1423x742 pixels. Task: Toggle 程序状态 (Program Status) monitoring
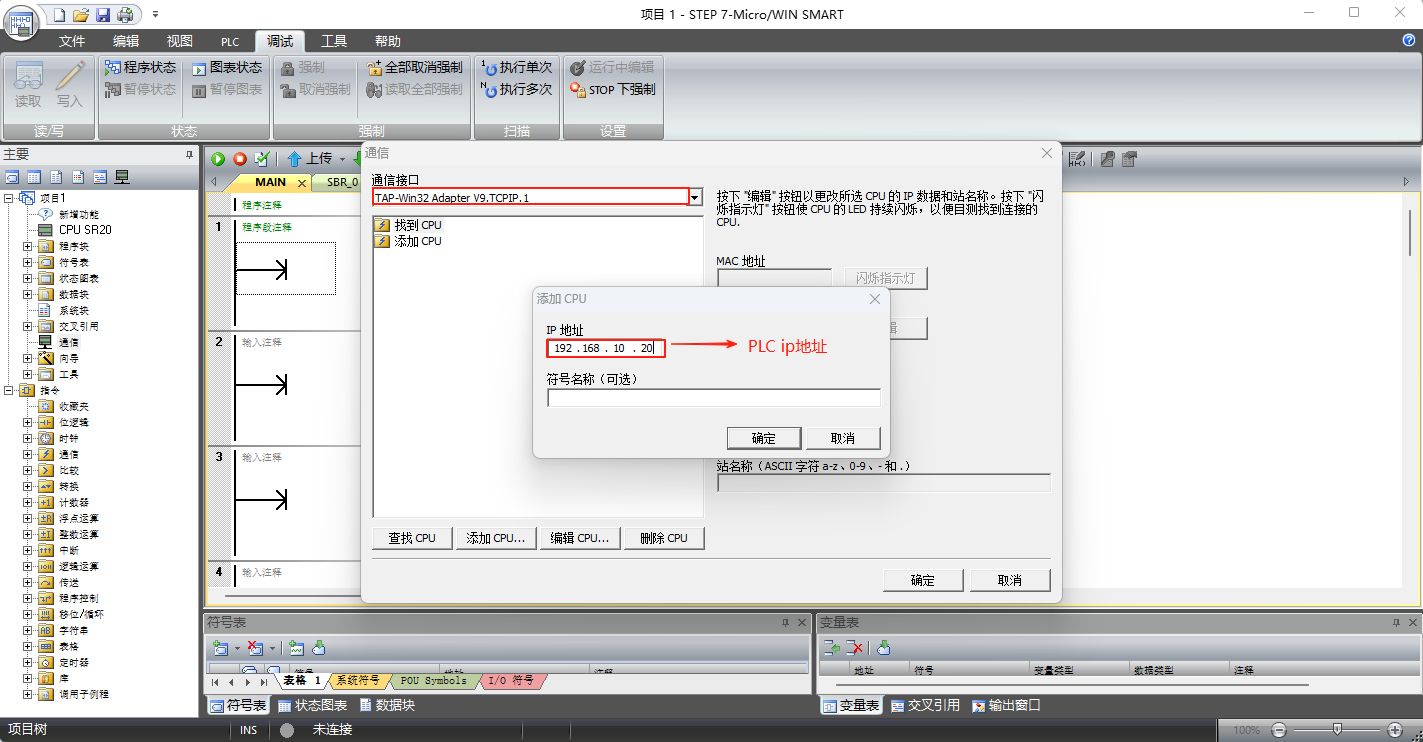(x=140, y=67)
